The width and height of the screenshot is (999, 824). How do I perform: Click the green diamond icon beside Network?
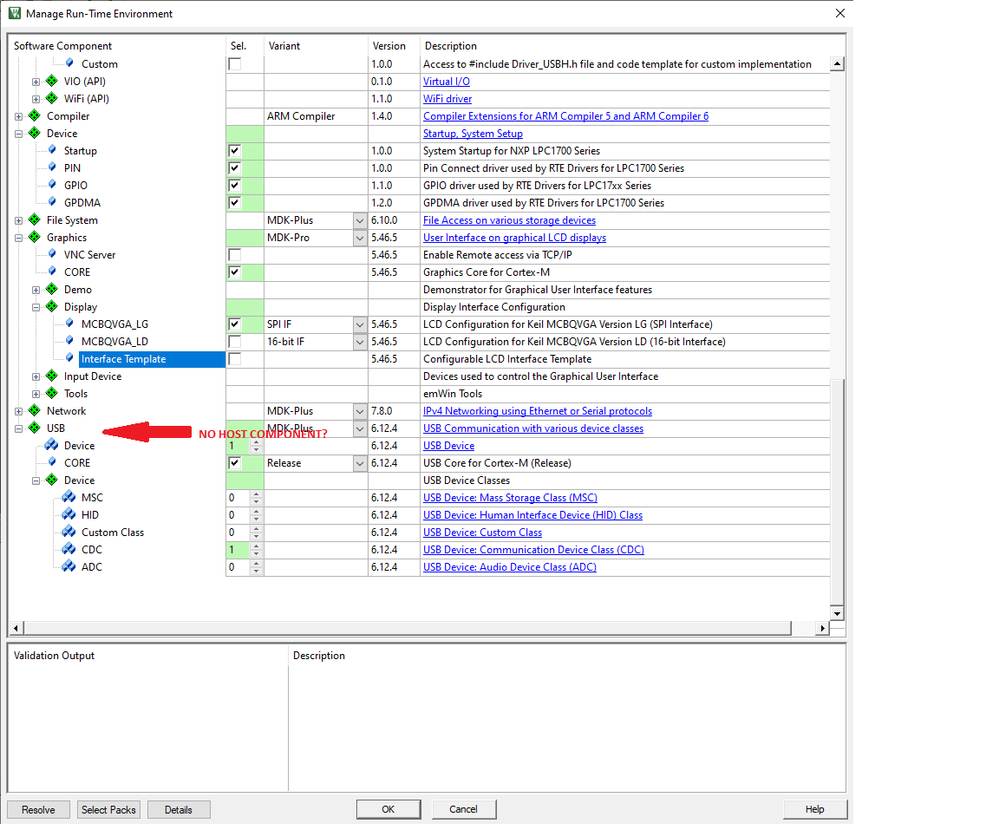point(35,410)
